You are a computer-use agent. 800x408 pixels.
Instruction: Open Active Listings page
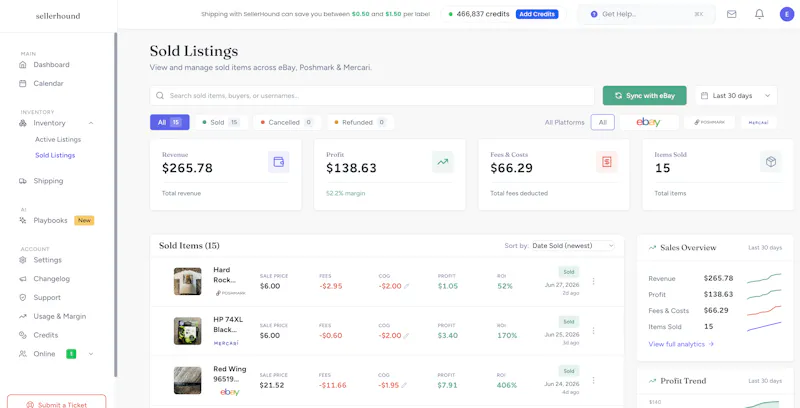tap(58, 139)
